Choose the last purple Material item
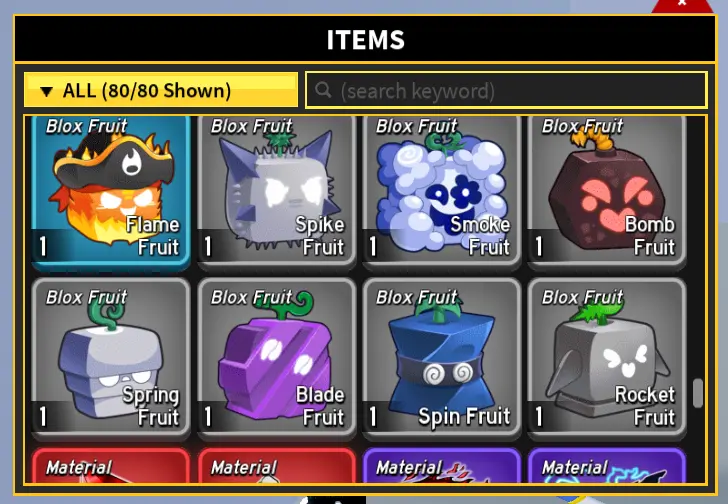This screenshot has width=728, height=504. 607,465
